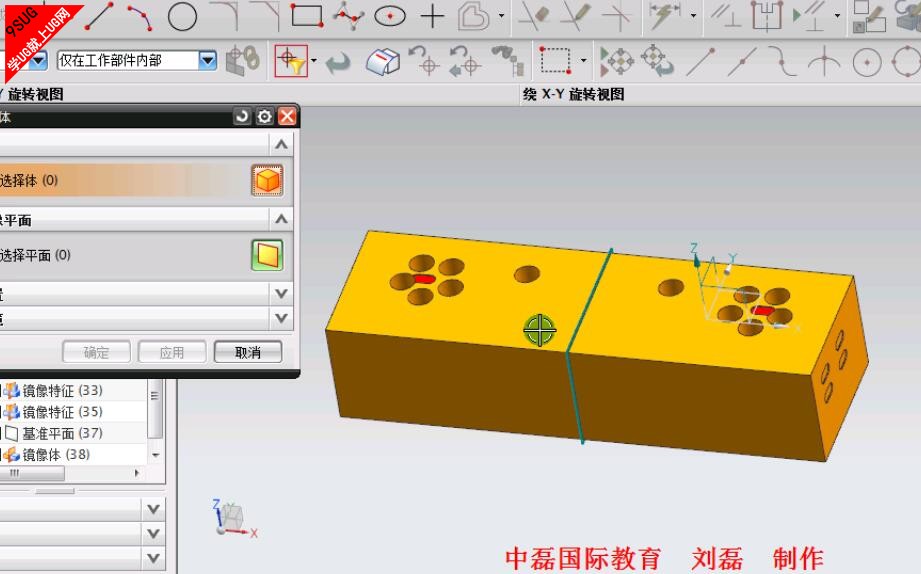
Task: Select the Circle sketch tool
Action: click(182, 16)
